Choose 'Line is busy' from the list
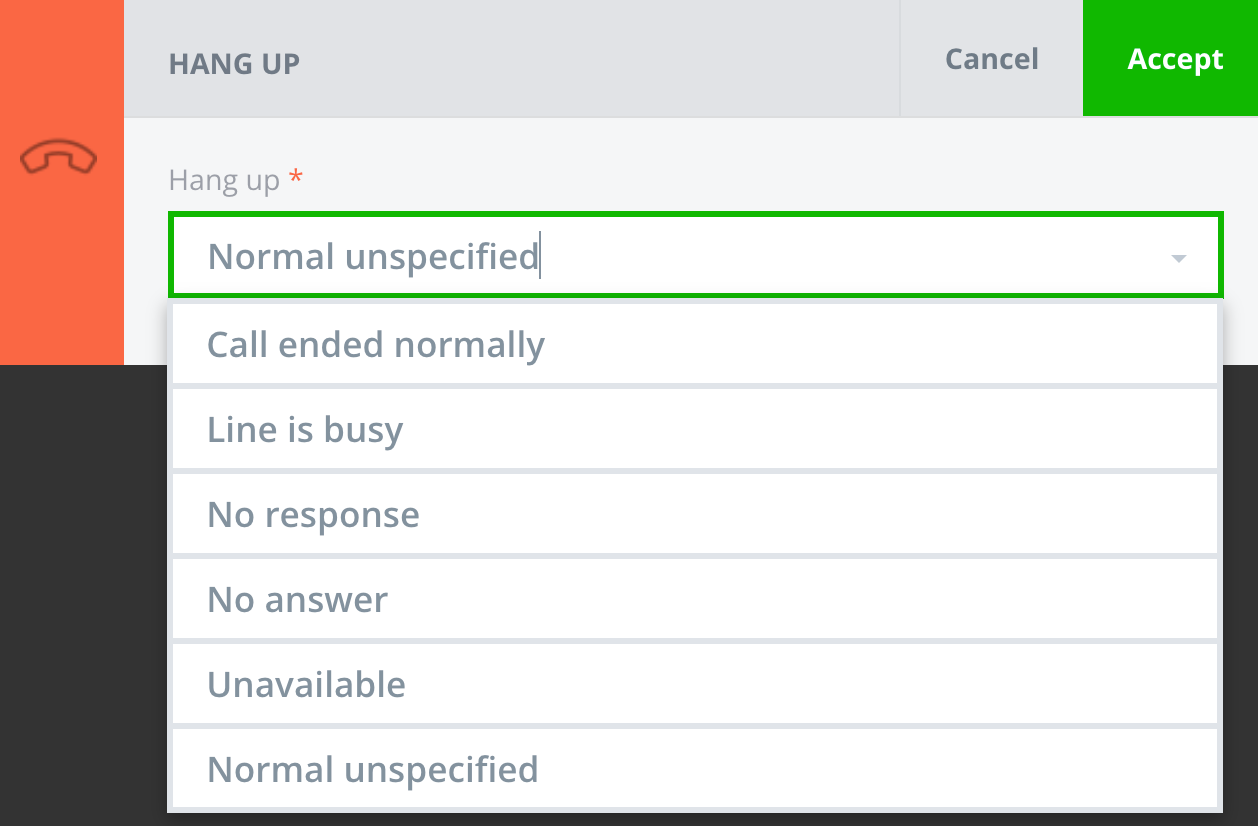Viewport: 1258px width, 826px height. tap(305, 430)
